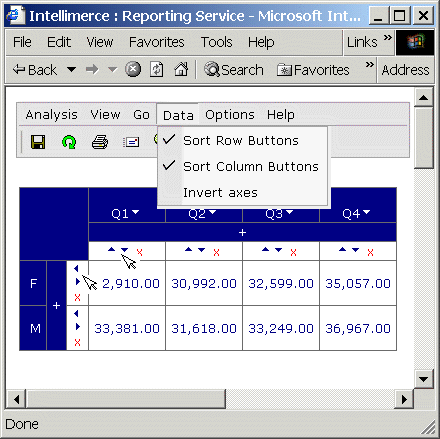Open the Options menu
The height and width of the screenshot is (439, 440).
pyautogui.click(x=230, y=115)
